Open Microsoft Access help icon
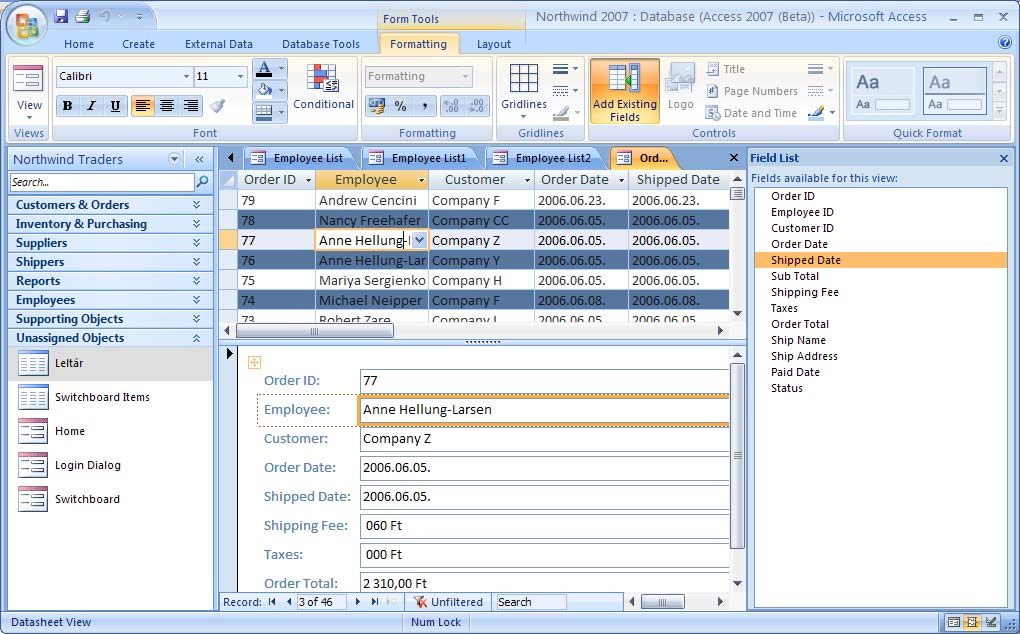Image resolution: width=1020 pixels, height=634 pixels. (x=1004, y=43)
